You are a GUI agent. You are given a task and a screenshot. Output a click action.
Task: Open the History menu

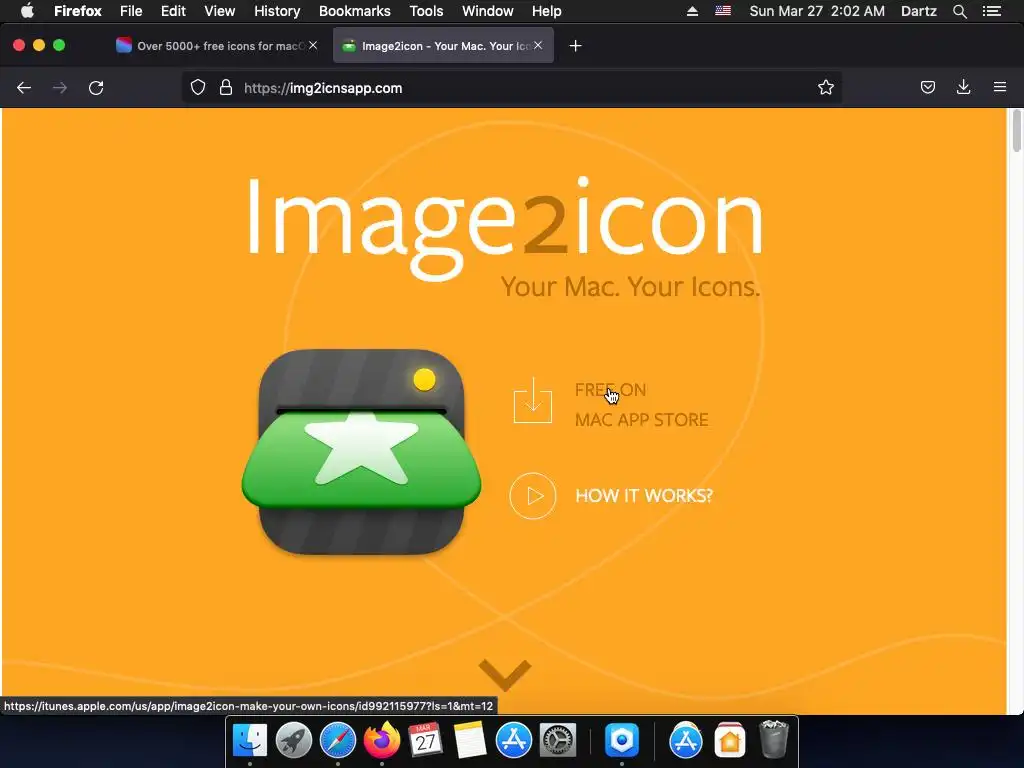point(277,11)
